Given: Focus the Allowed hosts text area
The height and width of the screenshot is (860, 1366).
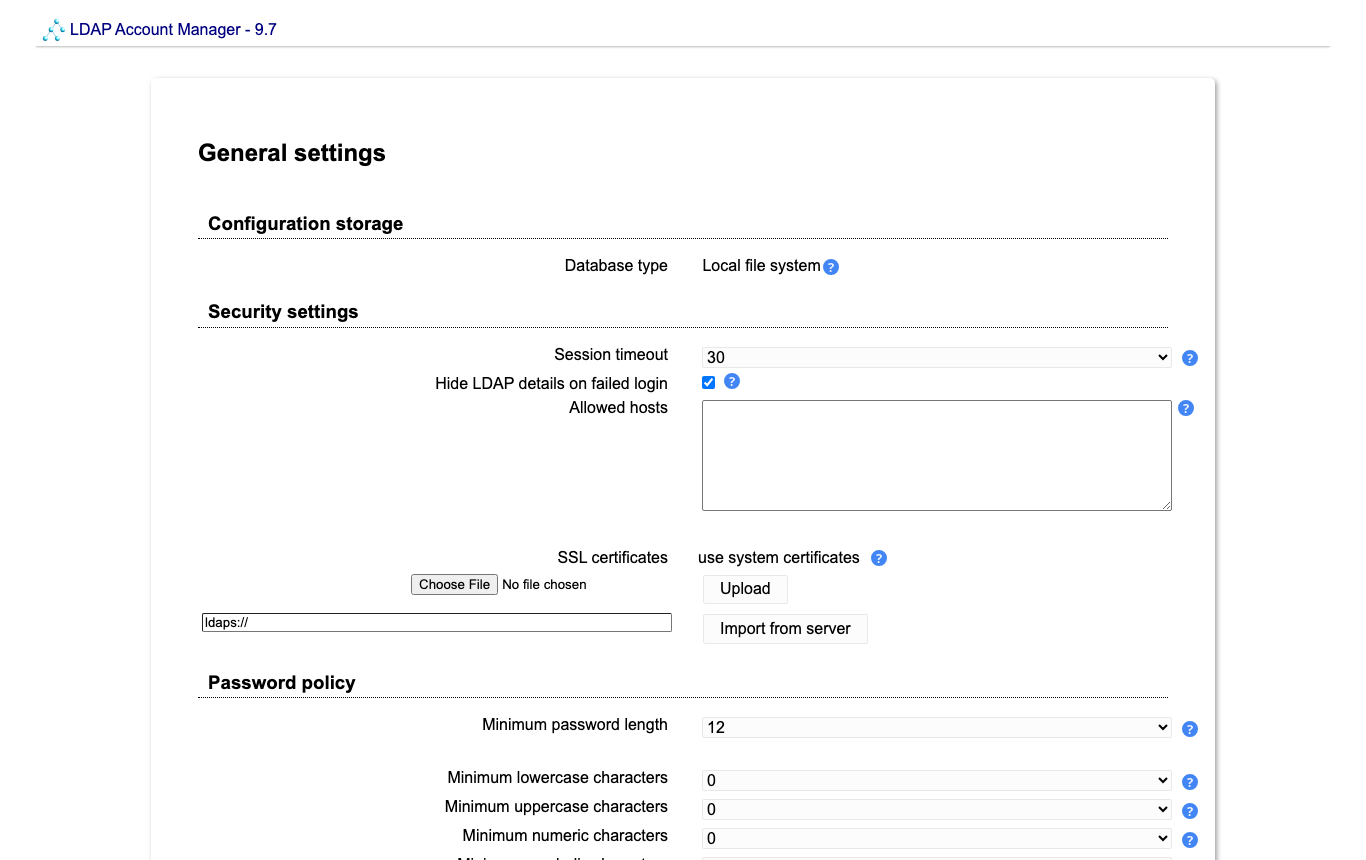Looking at the screenshot, I should (937, 456).
